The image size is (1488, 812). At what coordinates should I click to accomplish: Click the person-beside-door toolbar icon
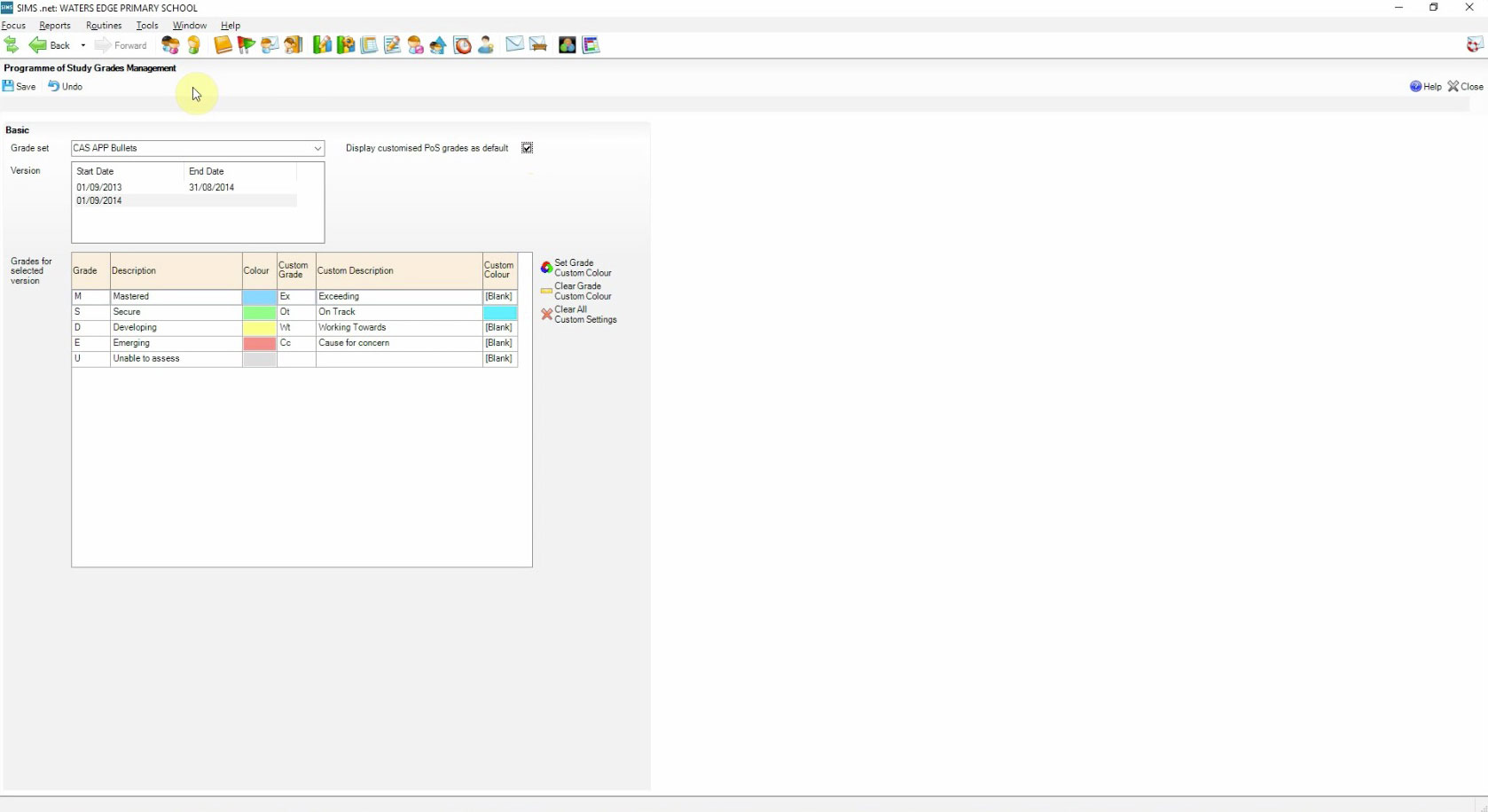(x=294, y=45)
